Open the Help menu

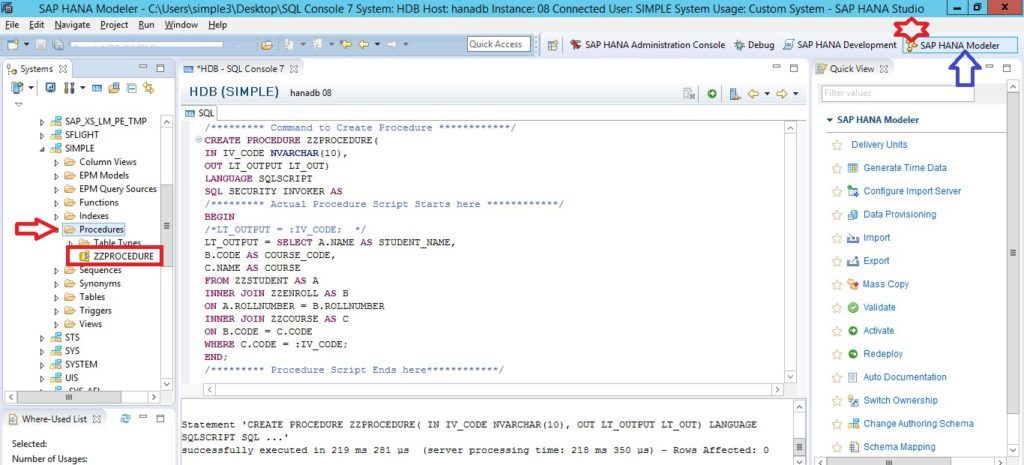click(x=217, y=25)
